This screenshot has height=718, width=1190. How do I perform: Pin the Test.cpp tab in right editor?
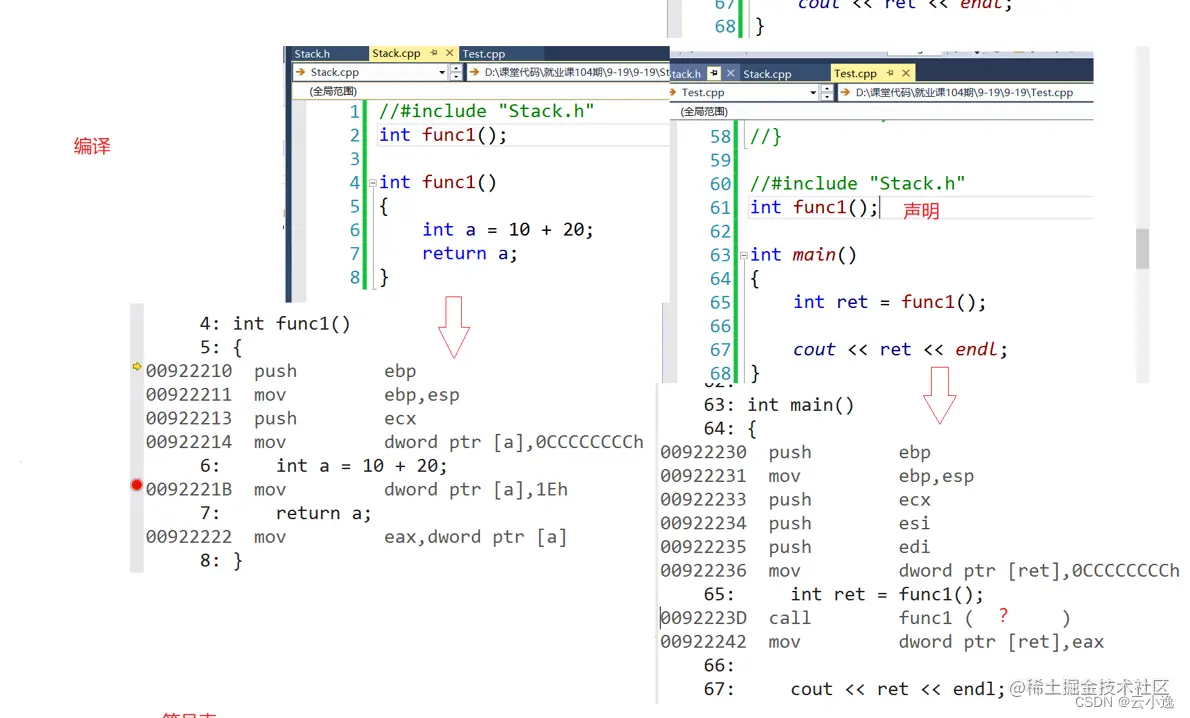890,74
